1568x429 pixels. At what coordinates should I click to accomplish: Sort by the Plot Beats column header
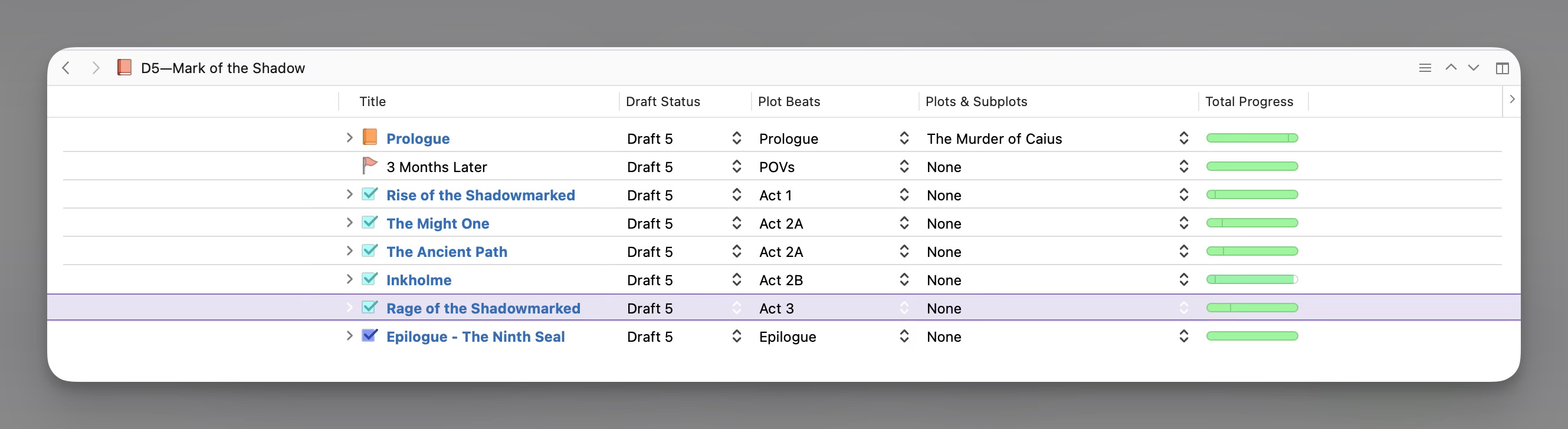pyautogui.click(x=789, y=101)
